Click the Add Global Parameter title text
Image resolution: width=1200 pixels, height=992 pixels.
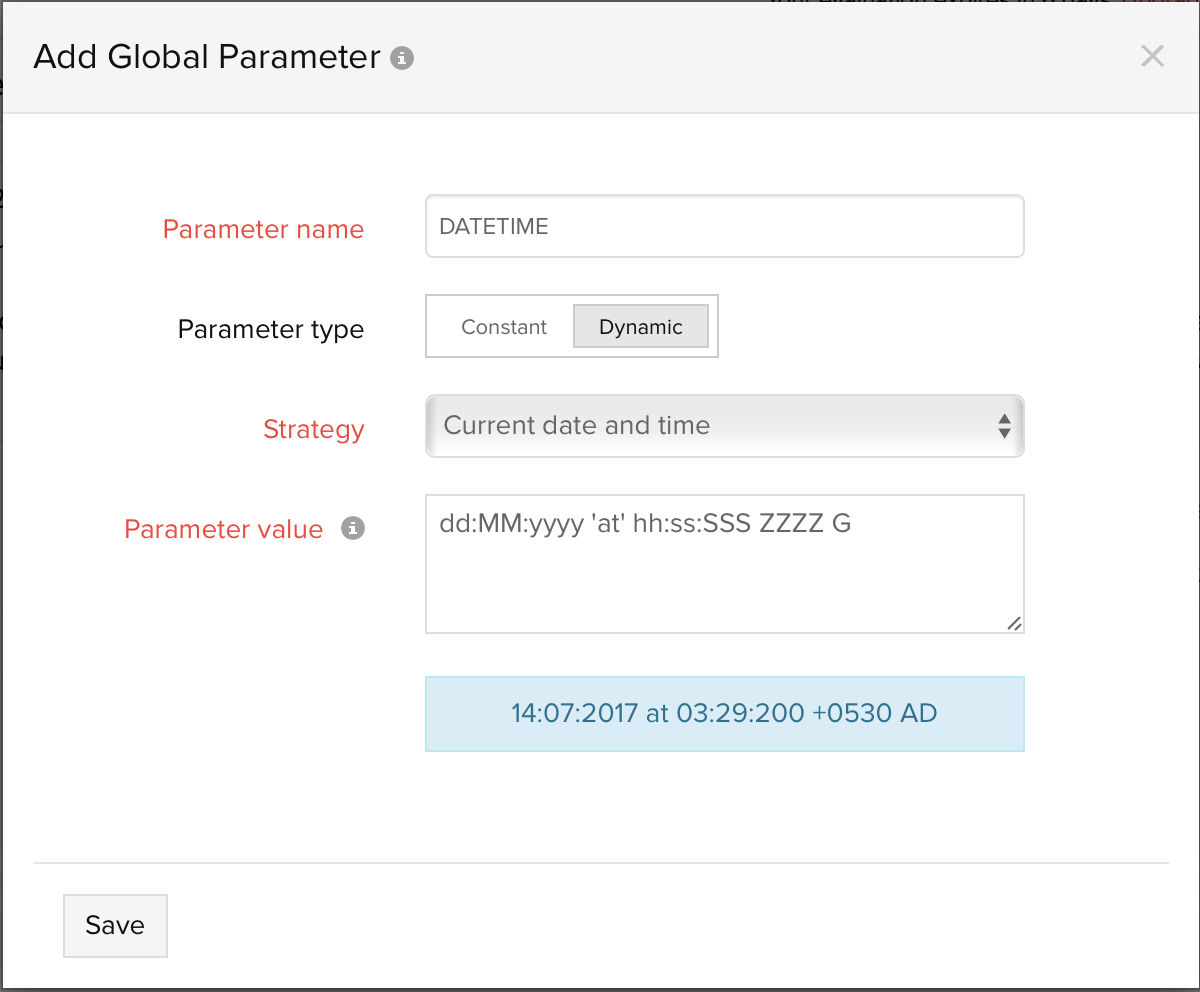pos(207,57)
